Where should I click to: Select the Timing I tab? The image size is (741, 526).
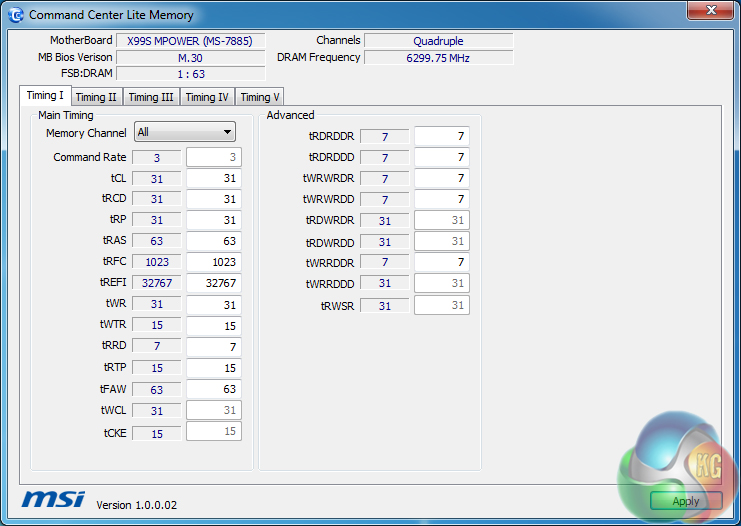[44, 96]
